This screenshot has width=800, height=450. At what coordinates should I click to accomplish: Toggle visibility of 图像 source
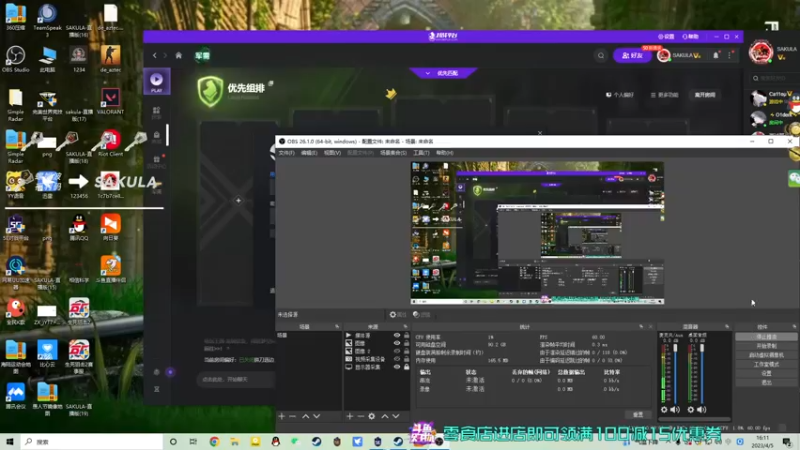coord(397,343)
